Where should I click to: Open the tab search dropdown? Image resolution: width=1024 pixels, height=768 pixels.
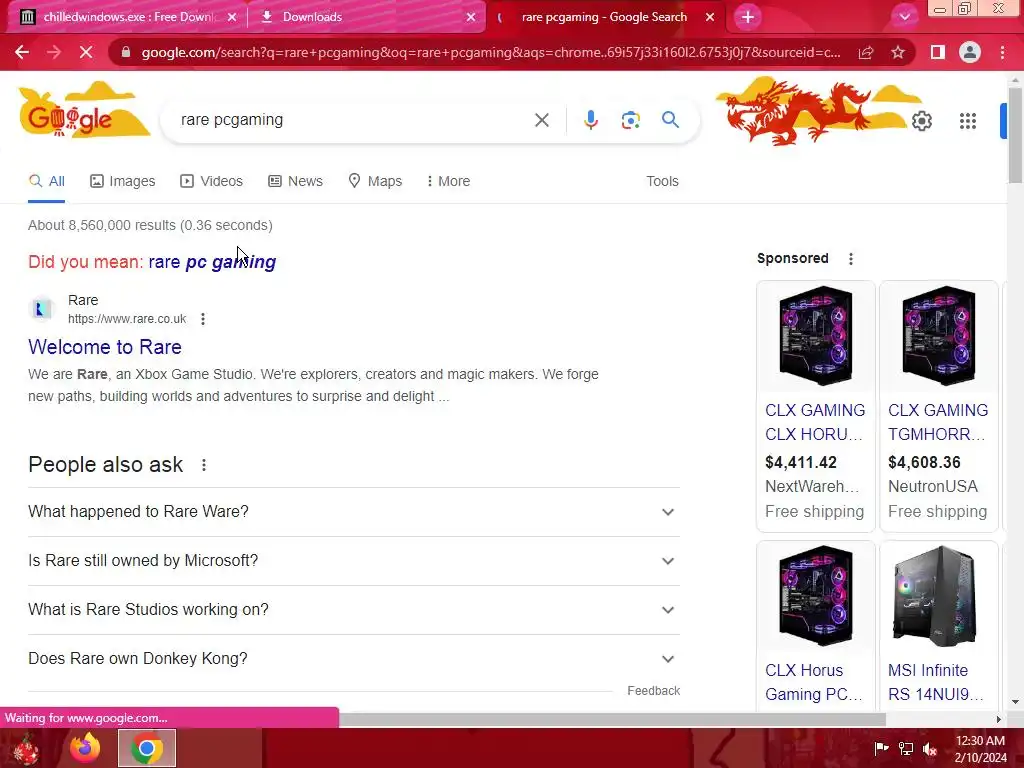(x=904, y=17)
